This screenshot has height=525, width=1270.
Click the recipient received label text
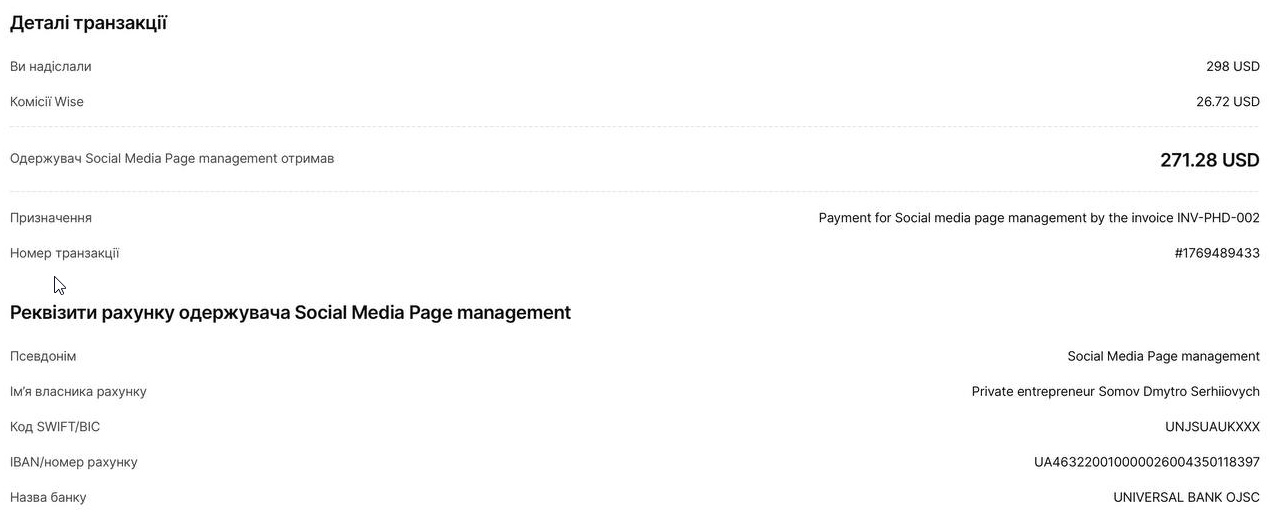click(172, 158)
